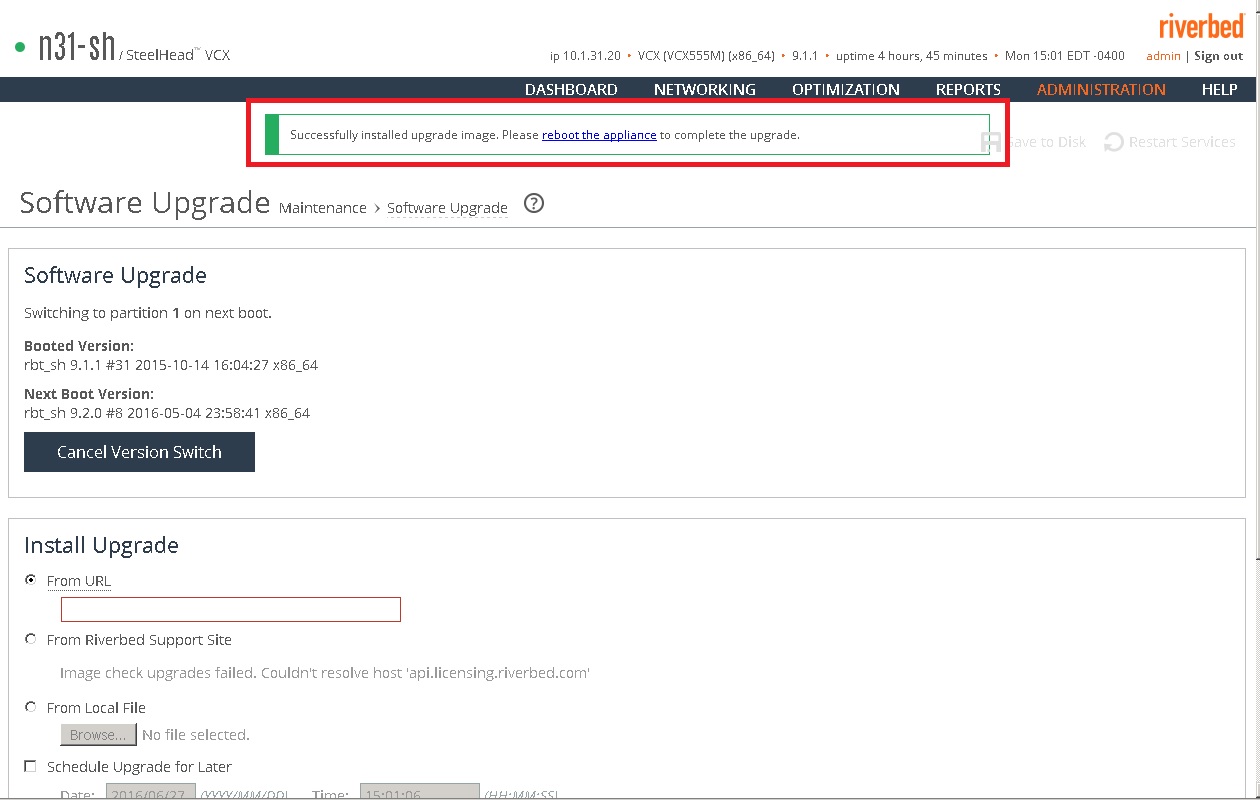Open the Dashboard menu
1260x800 pixels.
pos(571,90)
